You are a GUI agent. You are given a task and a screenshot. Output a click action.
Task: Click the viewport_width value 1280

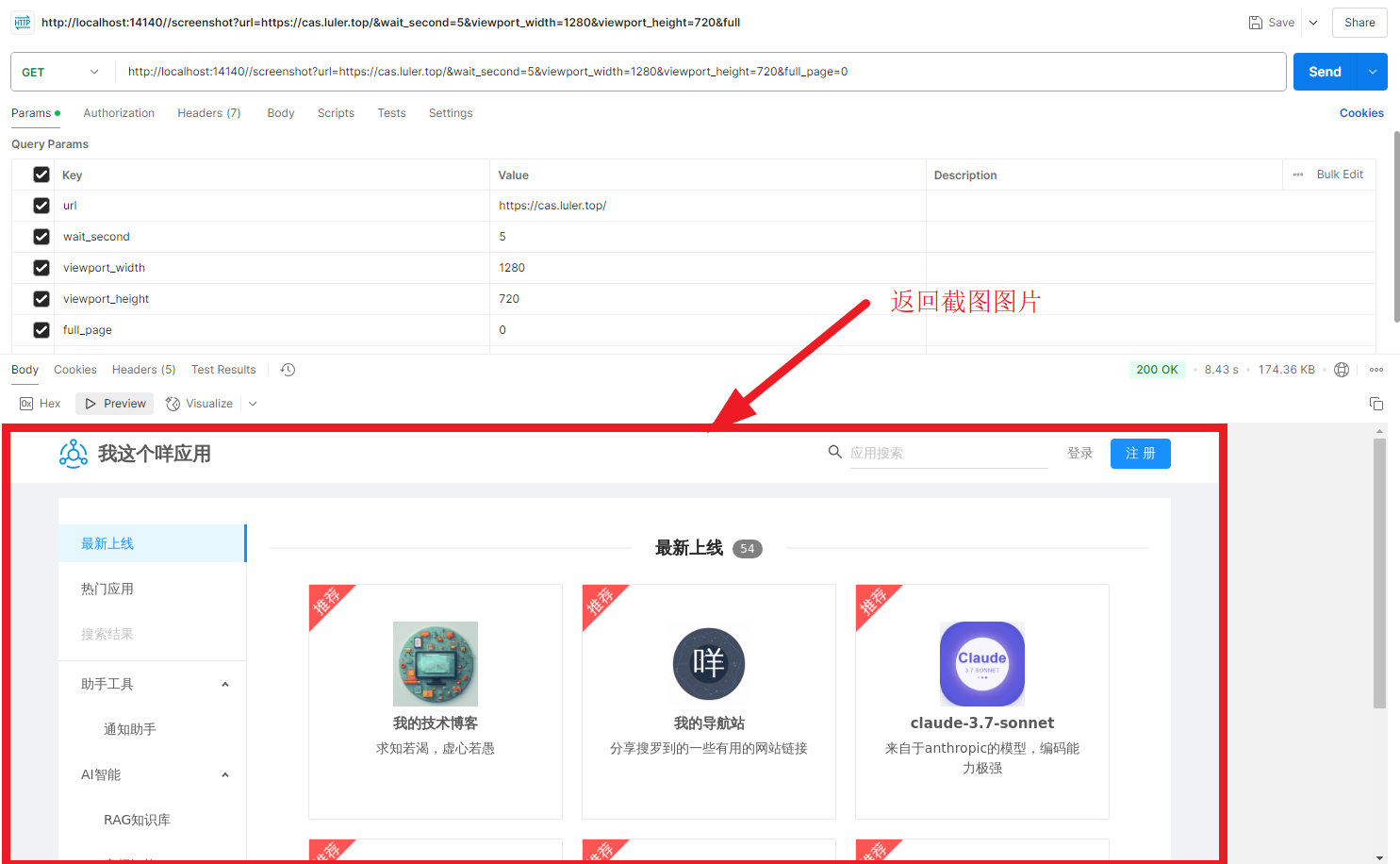(512, 268)
